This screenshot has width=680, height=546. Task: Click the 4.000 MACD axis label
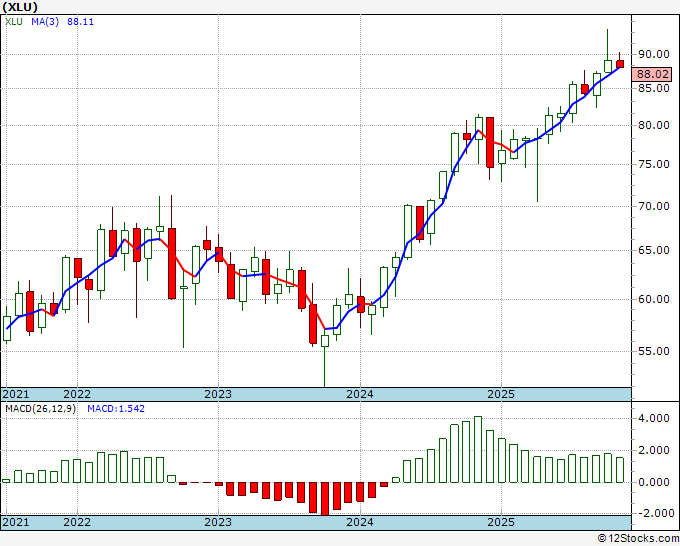[x=654, y=418]
